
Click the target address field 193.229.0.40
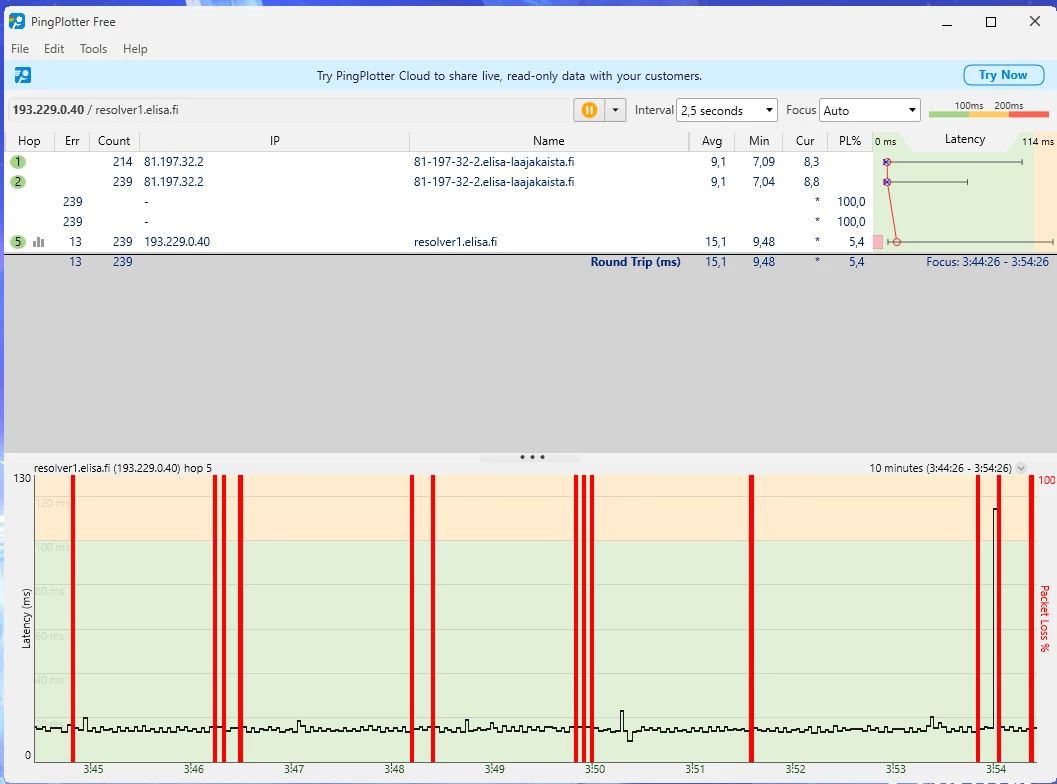(x=289, y=110)
